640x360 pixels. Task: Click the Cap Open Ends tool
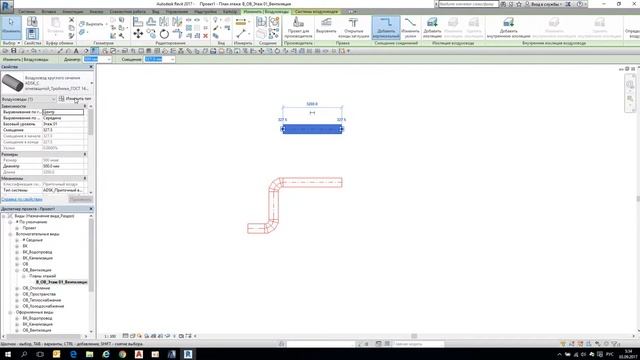[x=353, y=27]
